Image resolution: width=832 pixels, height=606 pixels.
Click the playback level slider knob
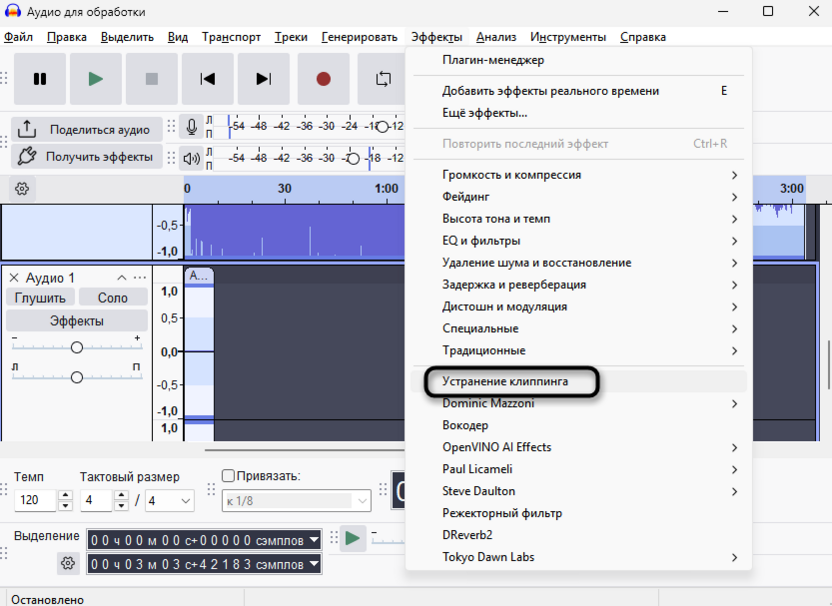[353, 159]
